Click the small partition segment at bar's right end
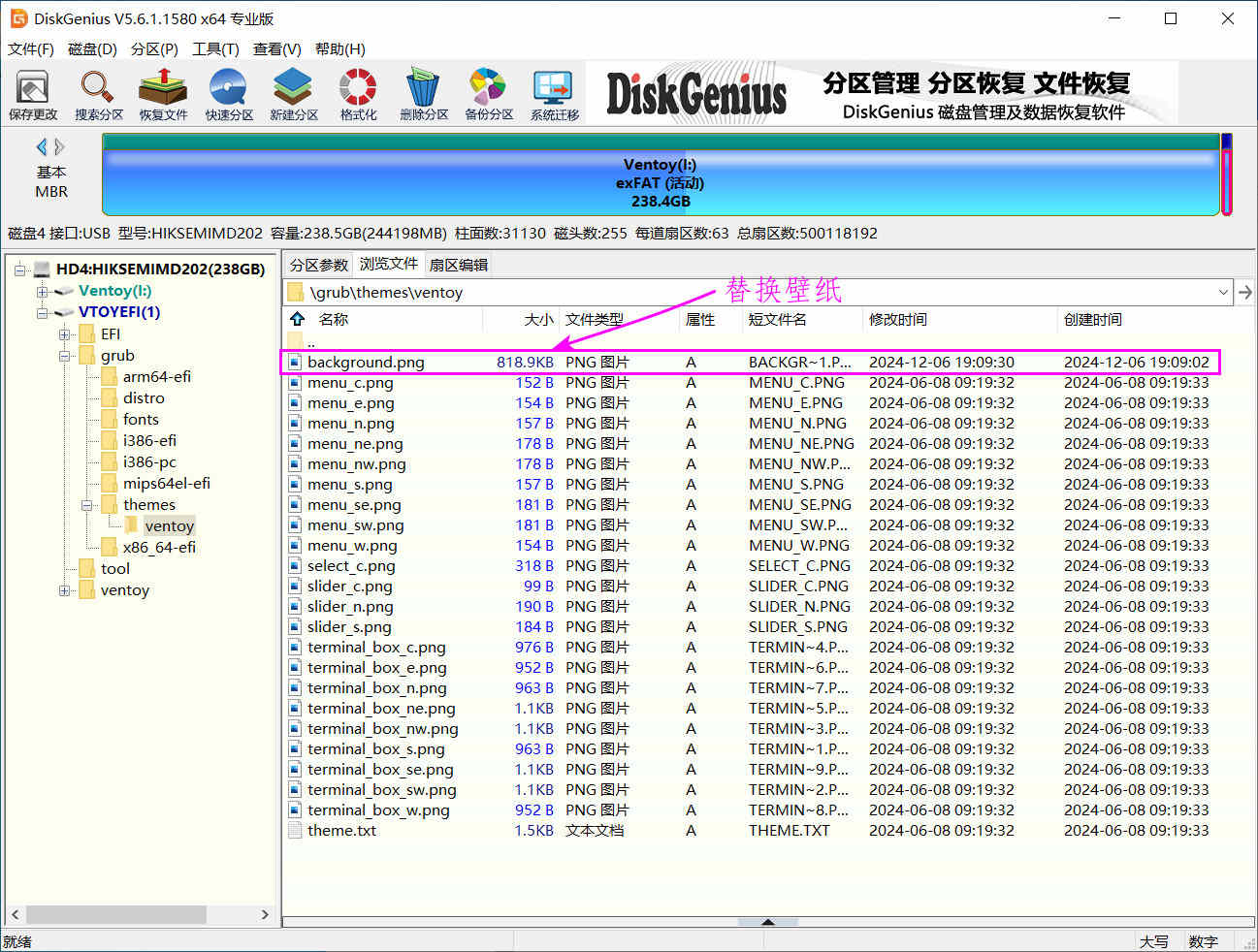 (x=1226, y=175)
